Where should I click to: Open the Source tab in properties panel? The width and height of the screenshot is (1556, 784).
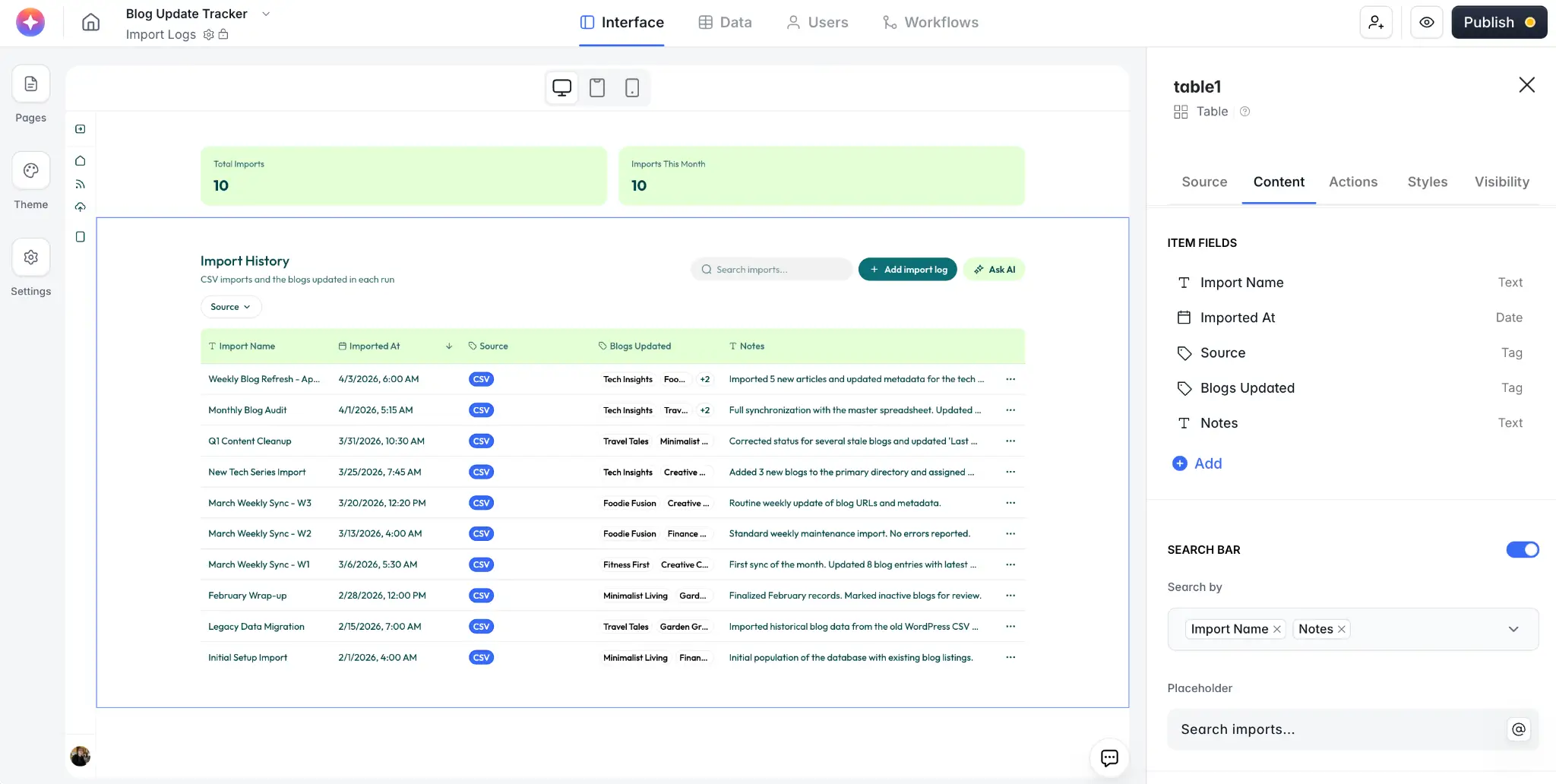pos(1204,182)
